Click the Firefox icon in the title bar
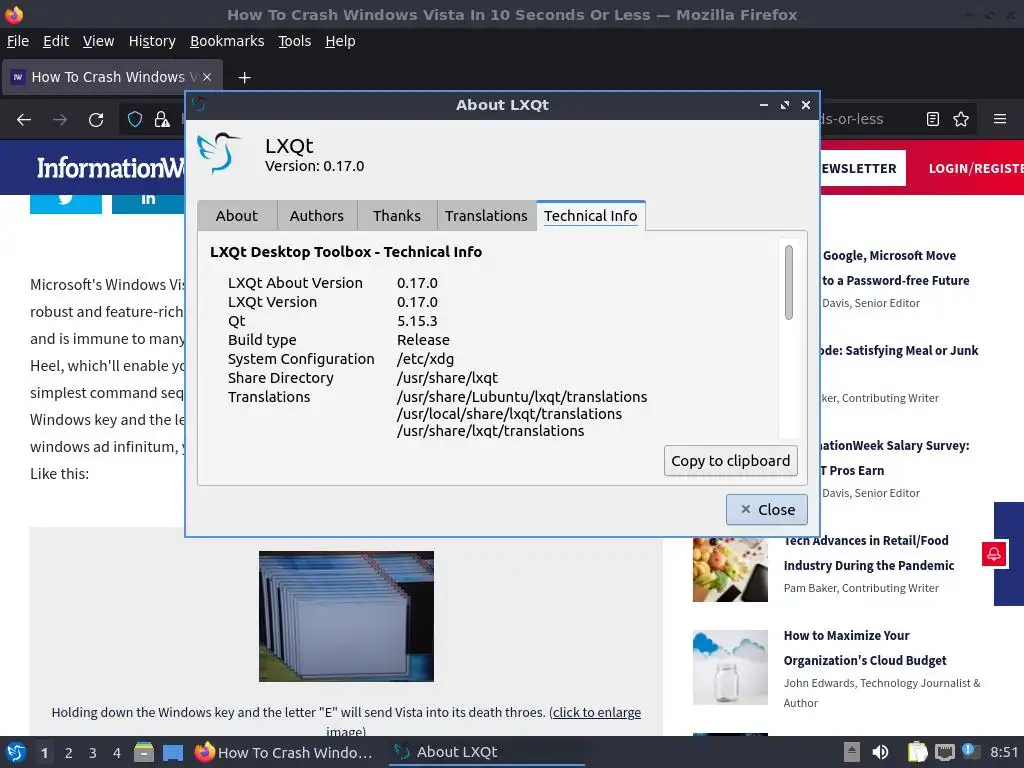 point(14,14)
